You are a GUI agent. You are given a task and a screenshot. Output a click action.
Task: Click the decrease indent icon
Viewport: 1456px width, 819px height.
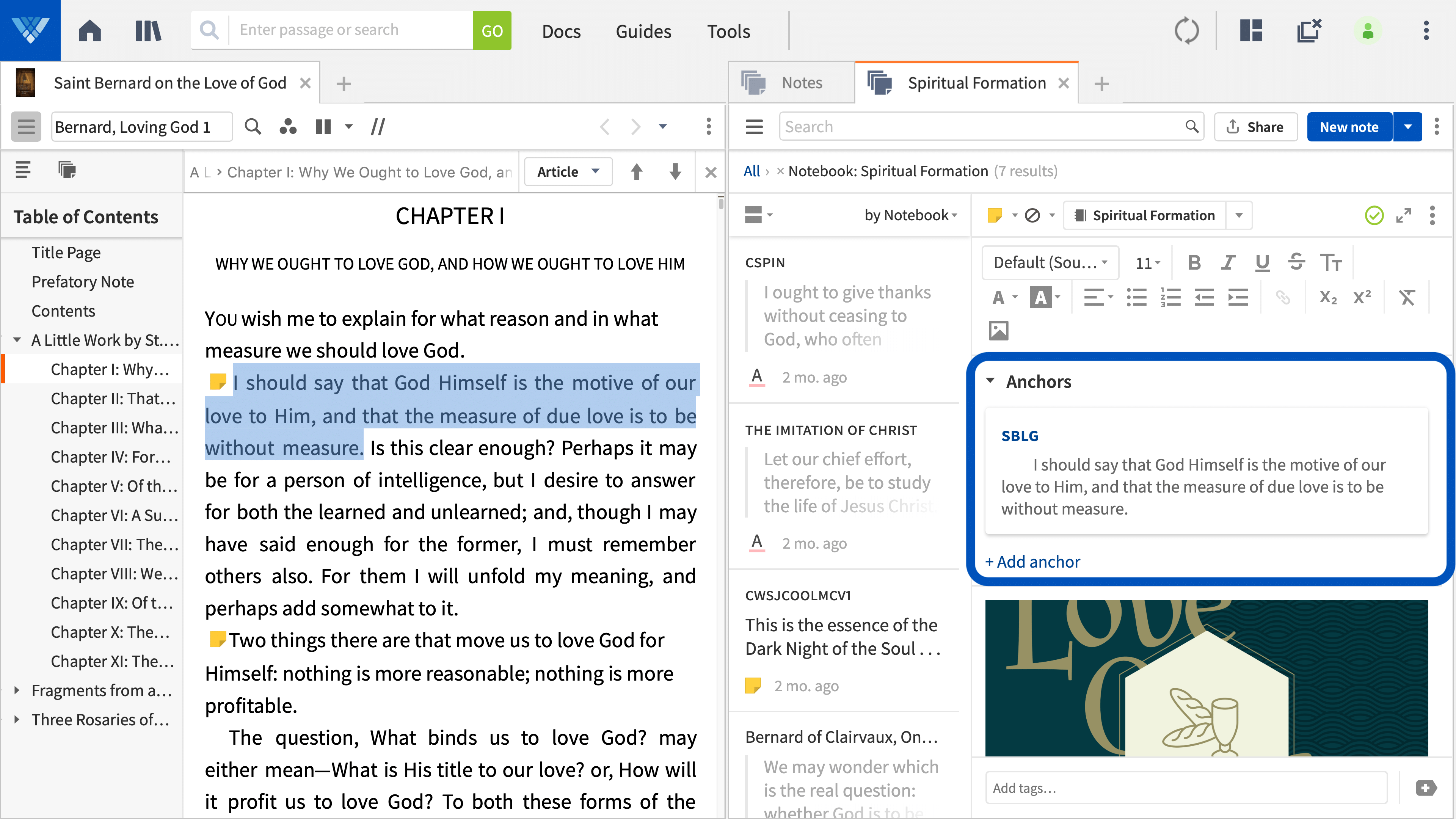1204,297
